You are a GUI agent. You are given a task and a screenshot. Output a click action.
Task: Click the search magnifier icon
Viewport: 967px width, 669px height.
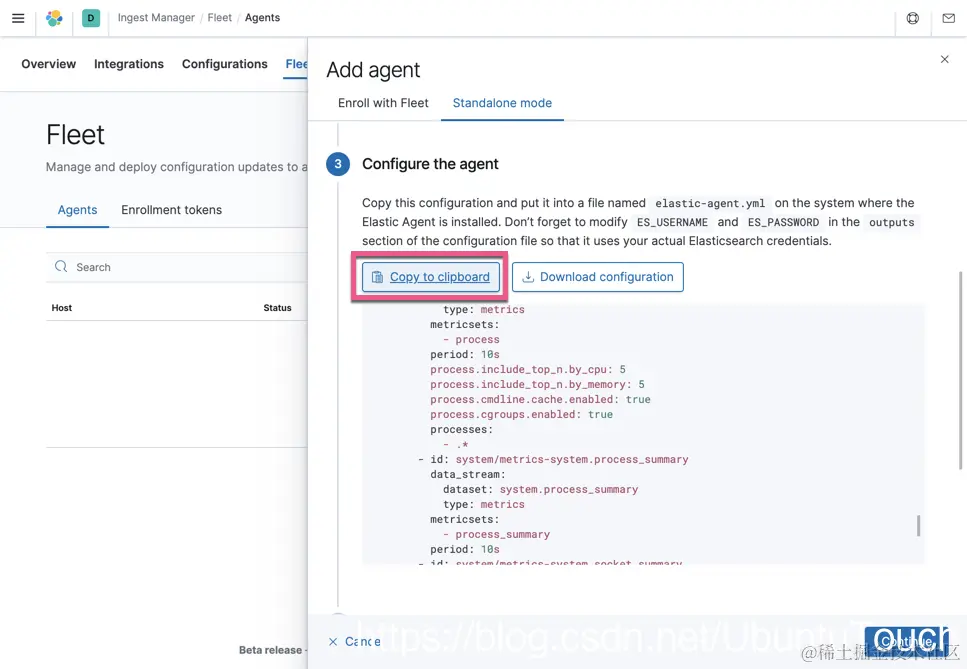point(60,266)
